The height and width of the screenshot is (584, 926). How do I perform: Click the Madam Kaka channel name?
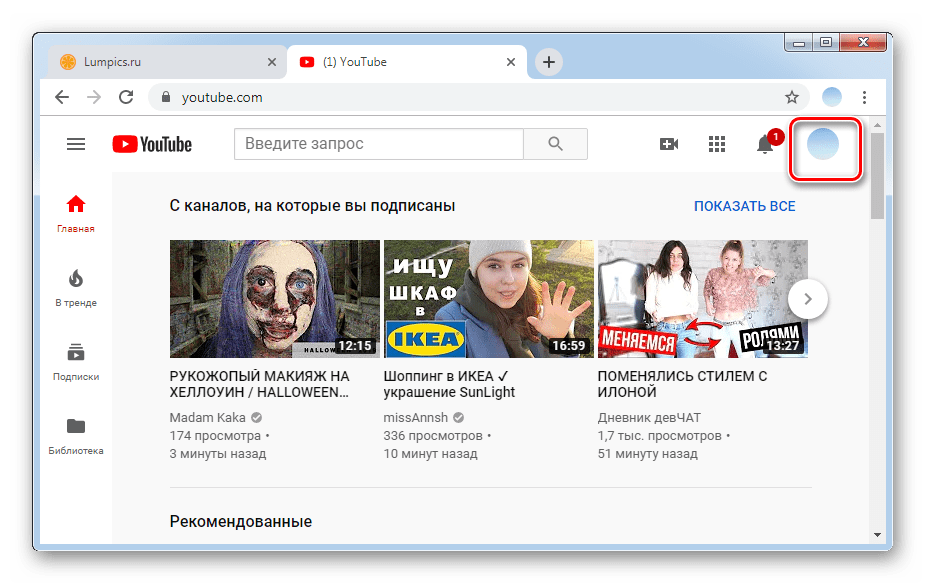(208, 417)
